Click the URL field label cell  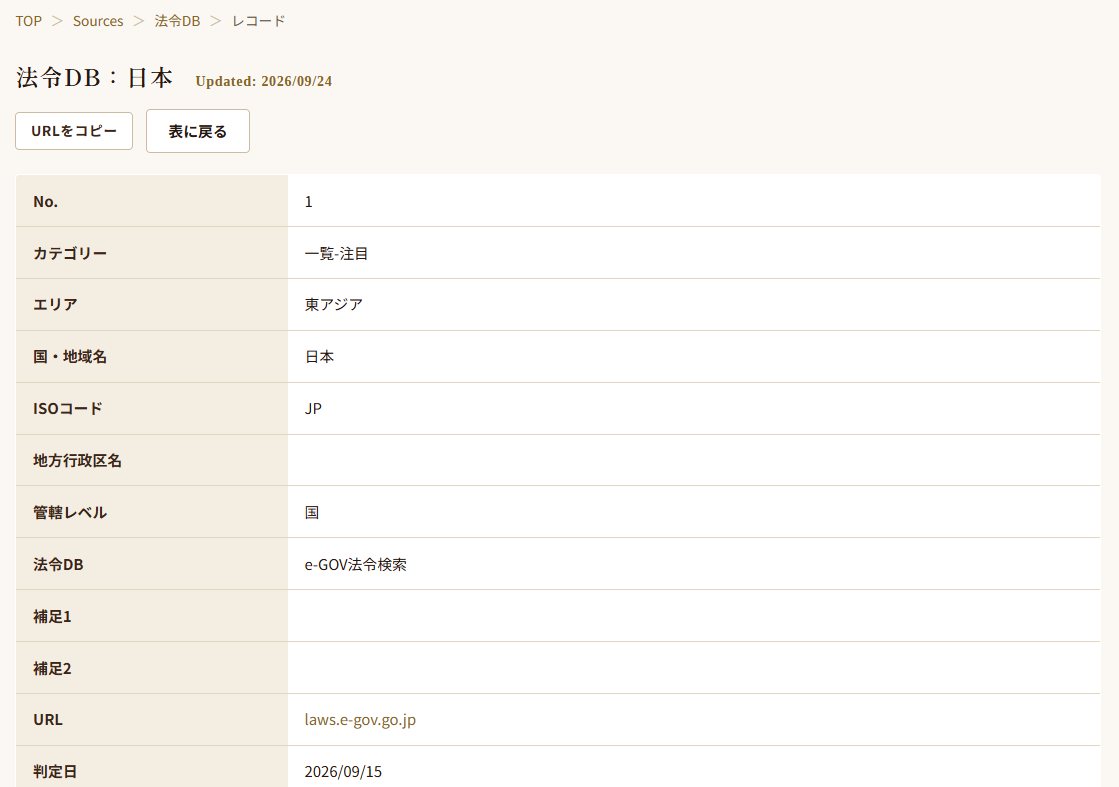point(152,720)
